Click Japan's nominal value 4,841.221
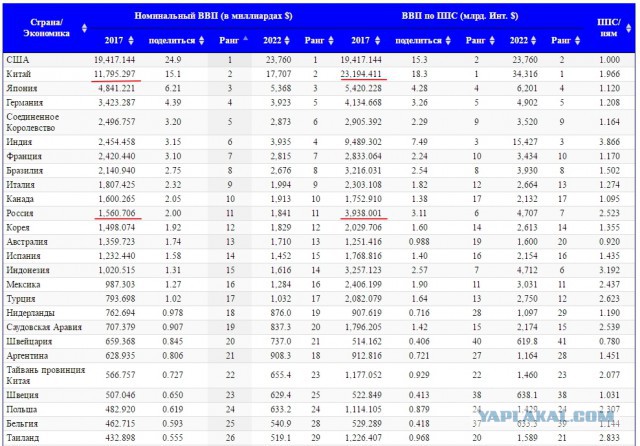 point(117,88)
